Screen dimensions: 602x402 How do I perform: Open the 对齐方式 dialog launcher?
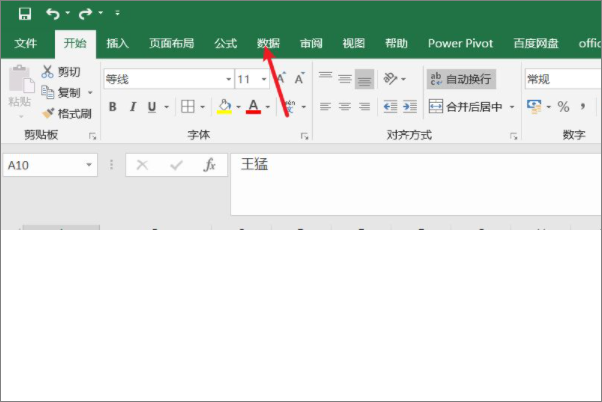(513, 136)
